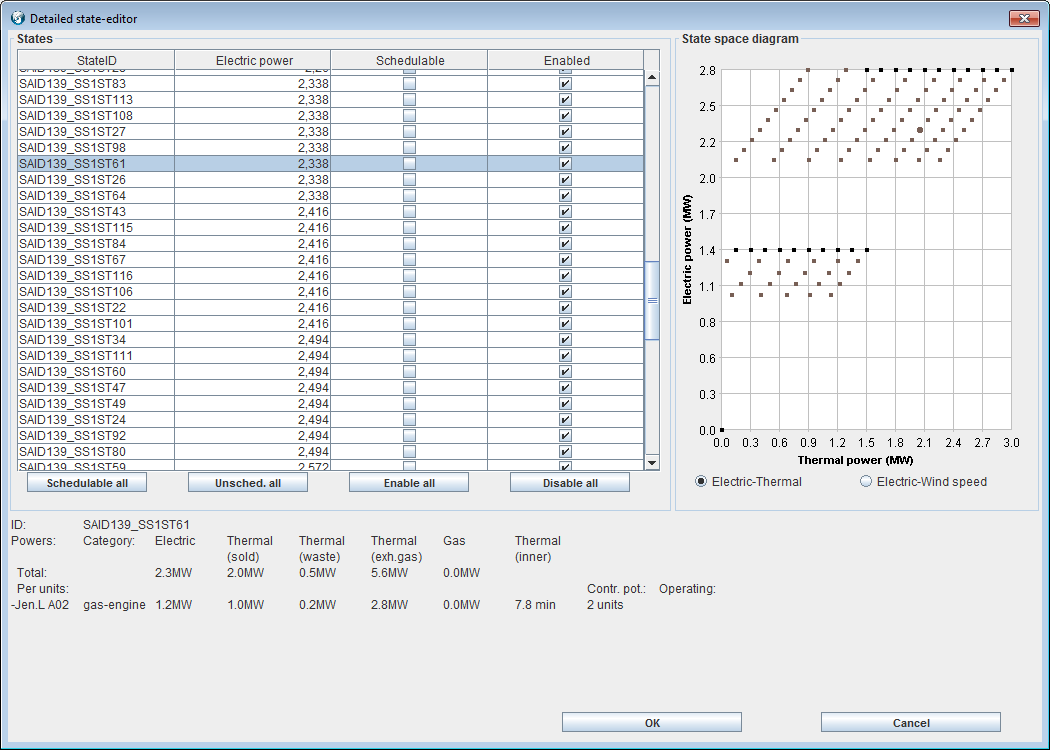Click the -Jen.L A02 unit label
The height and width of the screenshot is (750, 1050).
40,605
